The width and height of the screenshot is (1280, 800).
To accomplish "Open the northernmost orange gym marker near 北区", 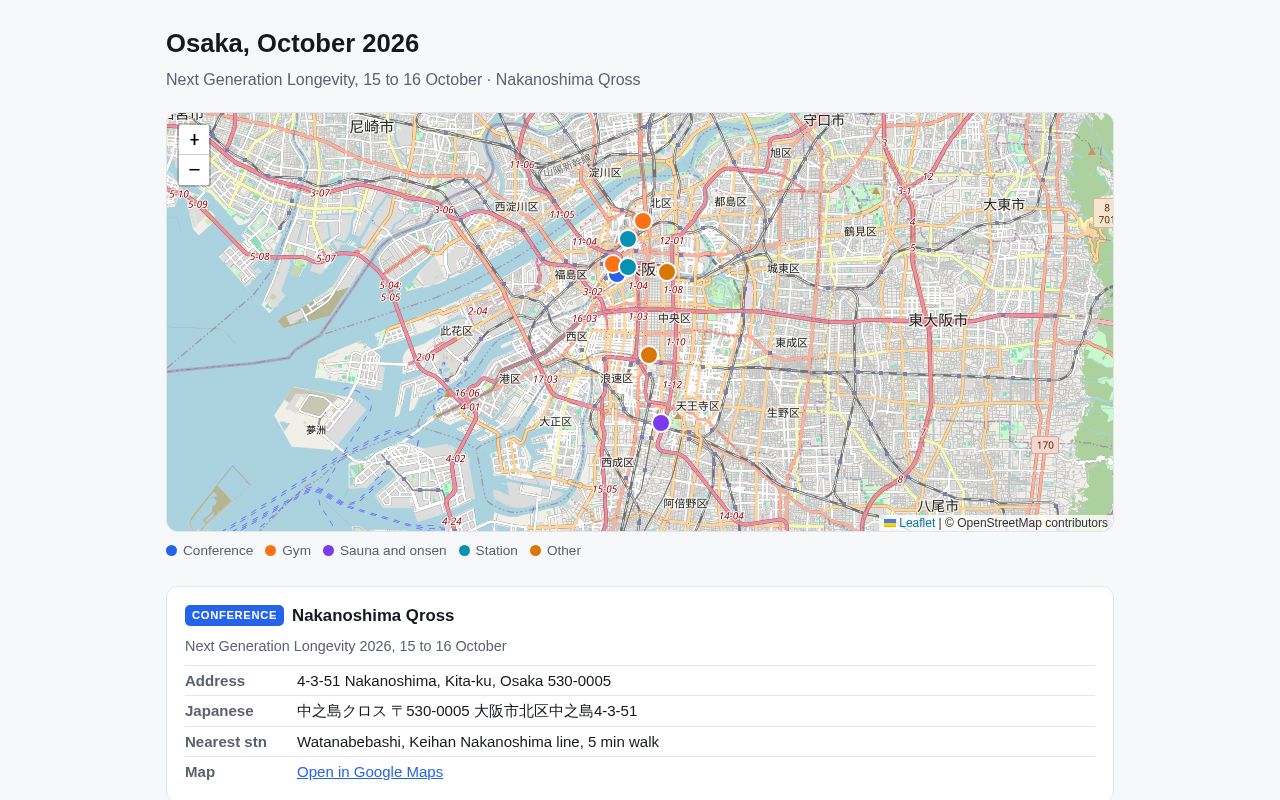I will point(643,221).
